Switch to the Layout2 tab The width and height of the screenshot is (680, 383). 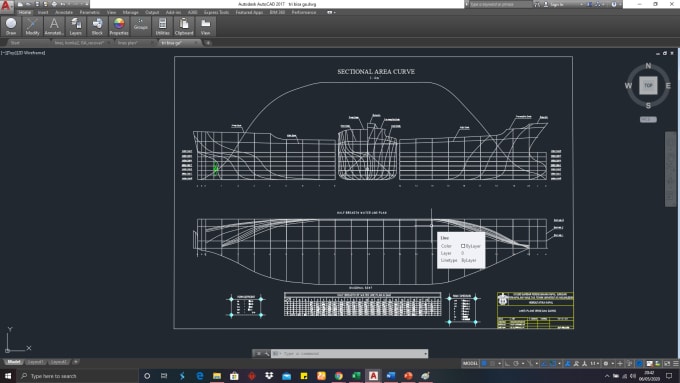click(58, 362)
